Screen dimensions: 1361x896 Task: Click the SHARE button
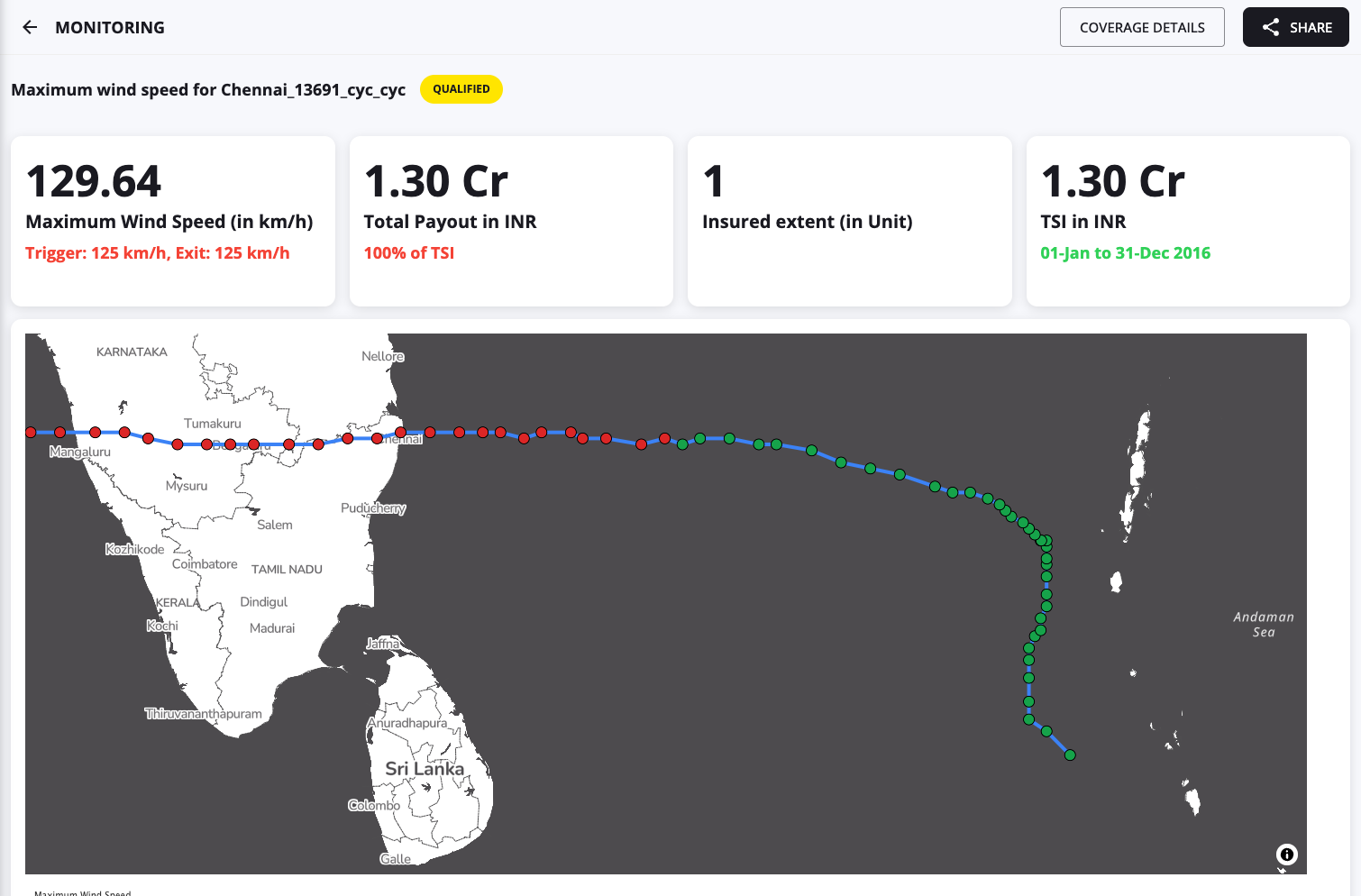1296,27
